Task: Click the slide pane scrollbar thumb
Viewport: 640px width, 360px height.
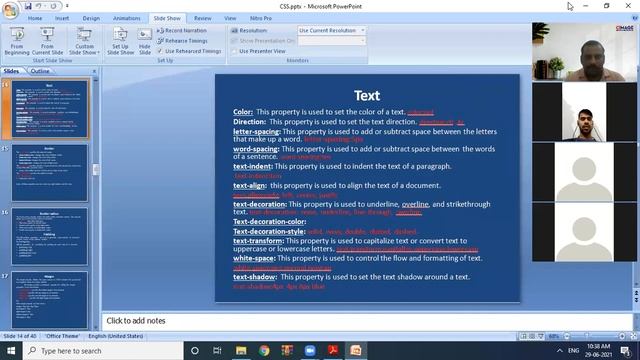Action: click(x=96, y=169)
